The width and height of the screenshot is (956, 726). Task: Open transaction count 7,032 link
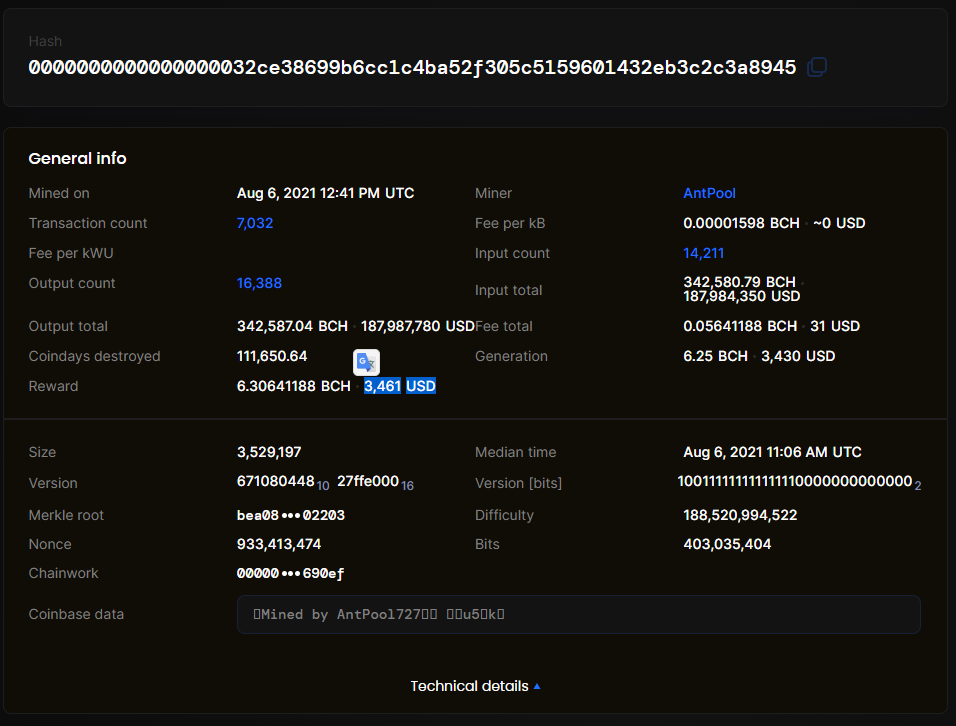255,223
